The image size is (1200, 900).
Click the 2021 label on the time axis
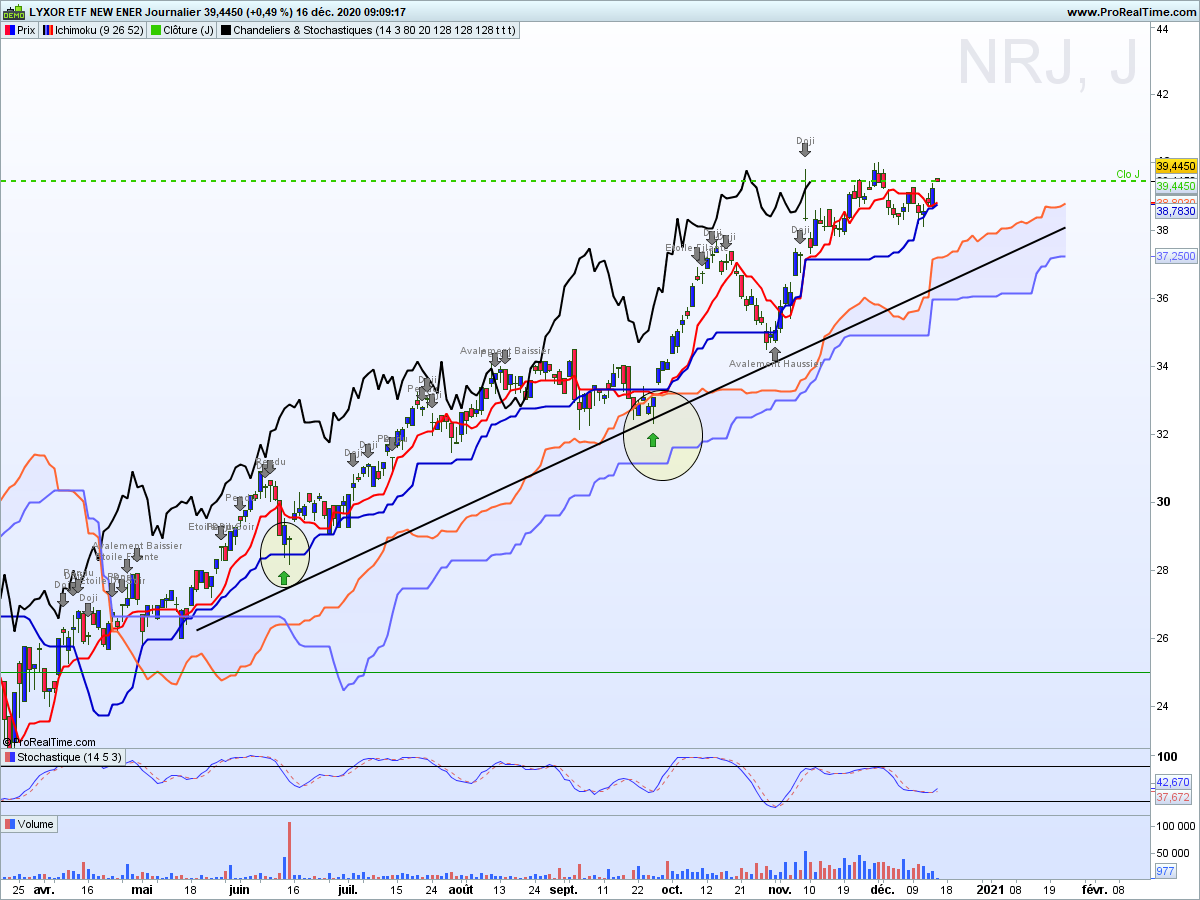tap(991, 889)
